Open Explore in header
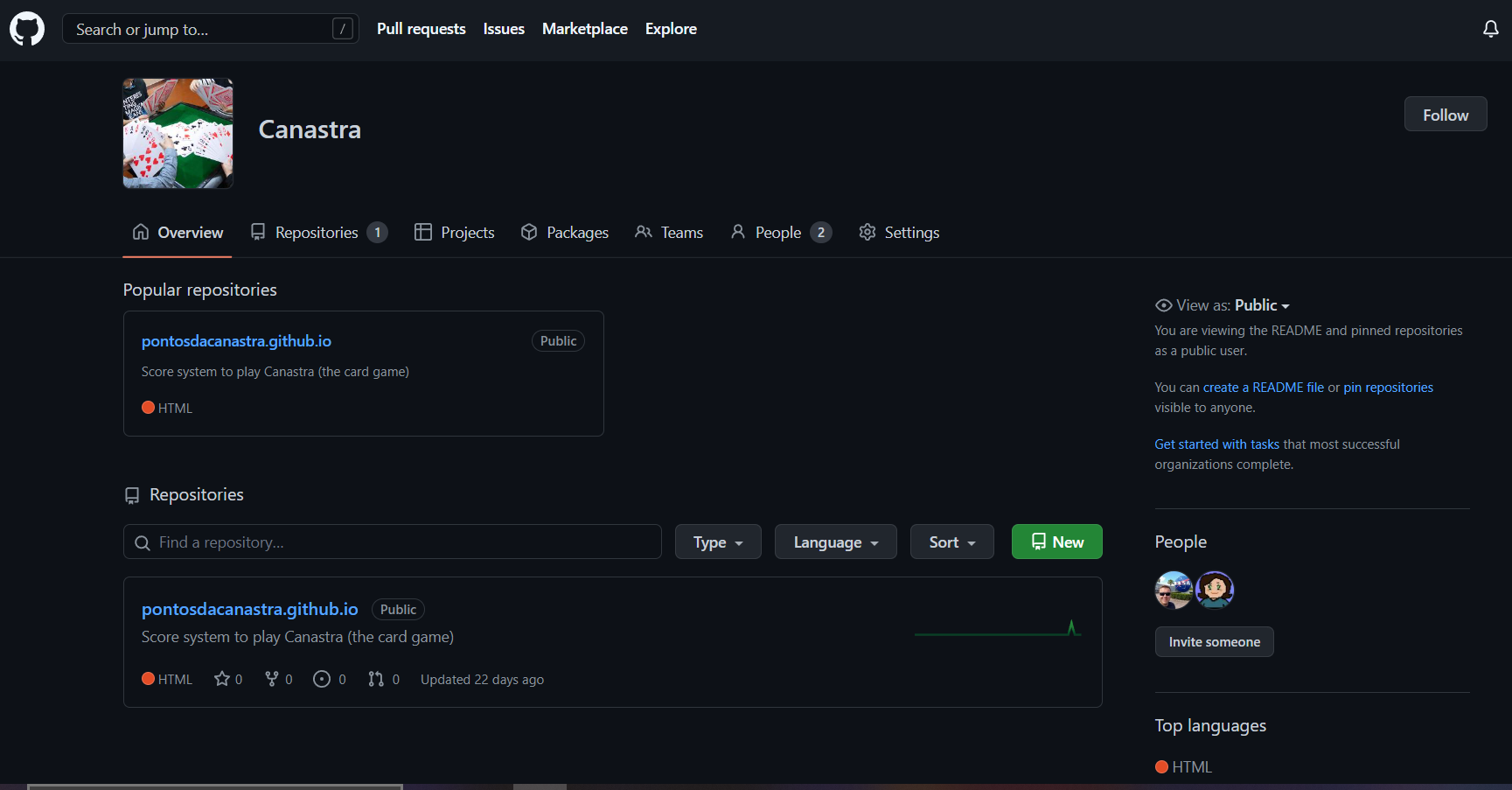 pos(671,29)
